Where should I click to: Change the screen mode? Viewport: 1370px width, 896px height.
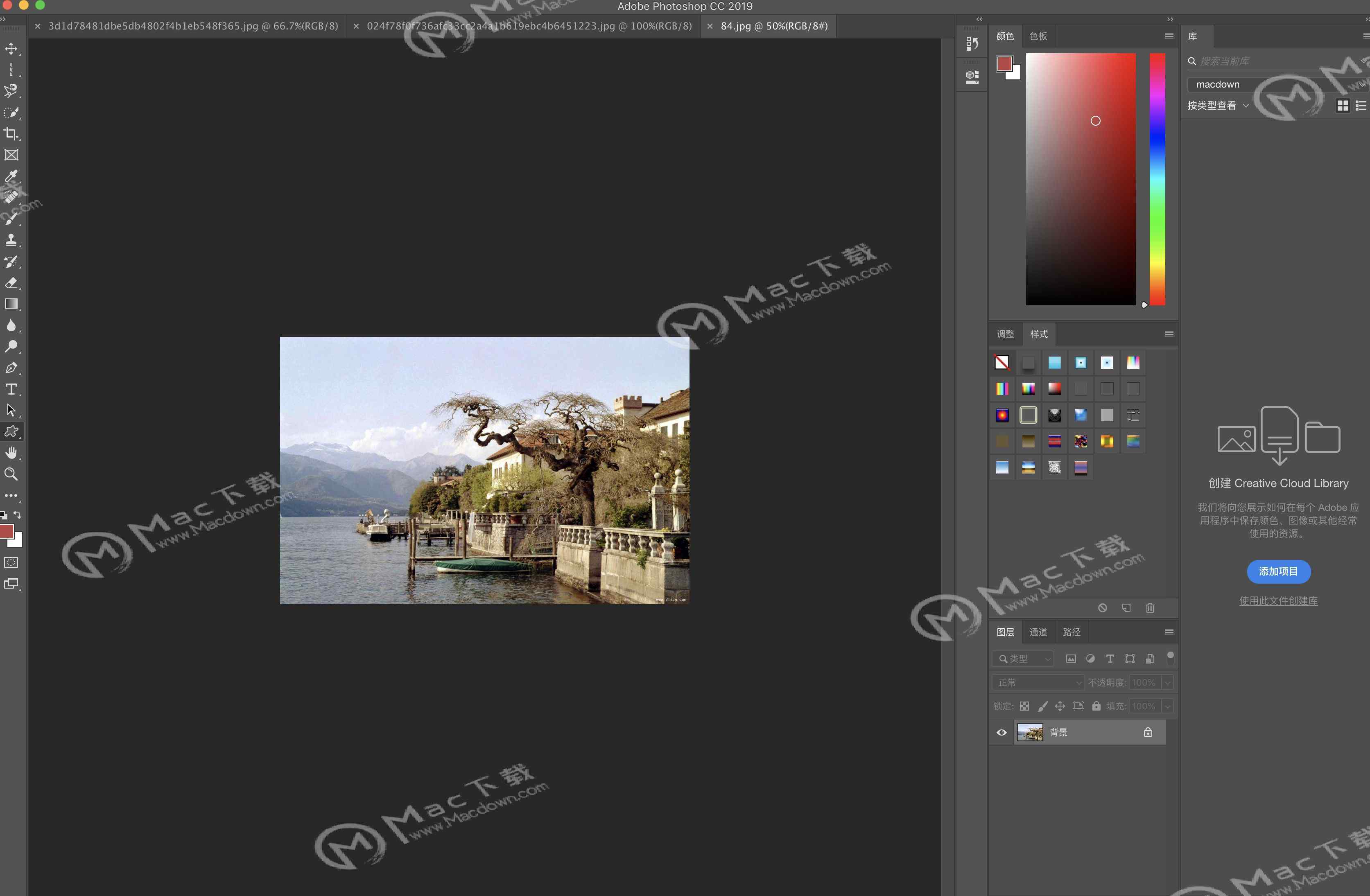tap(11, 584)
